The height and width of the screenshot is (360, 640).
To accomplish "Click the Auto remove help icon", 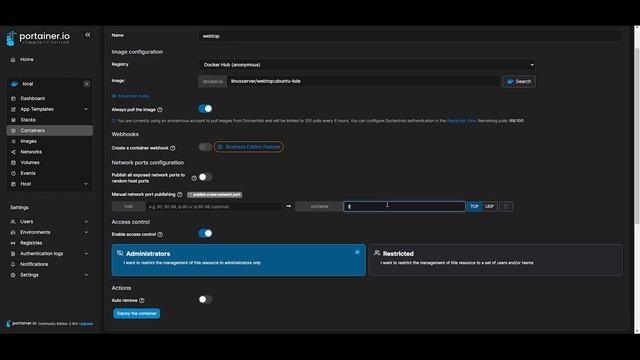I will [x=142, y=301].
